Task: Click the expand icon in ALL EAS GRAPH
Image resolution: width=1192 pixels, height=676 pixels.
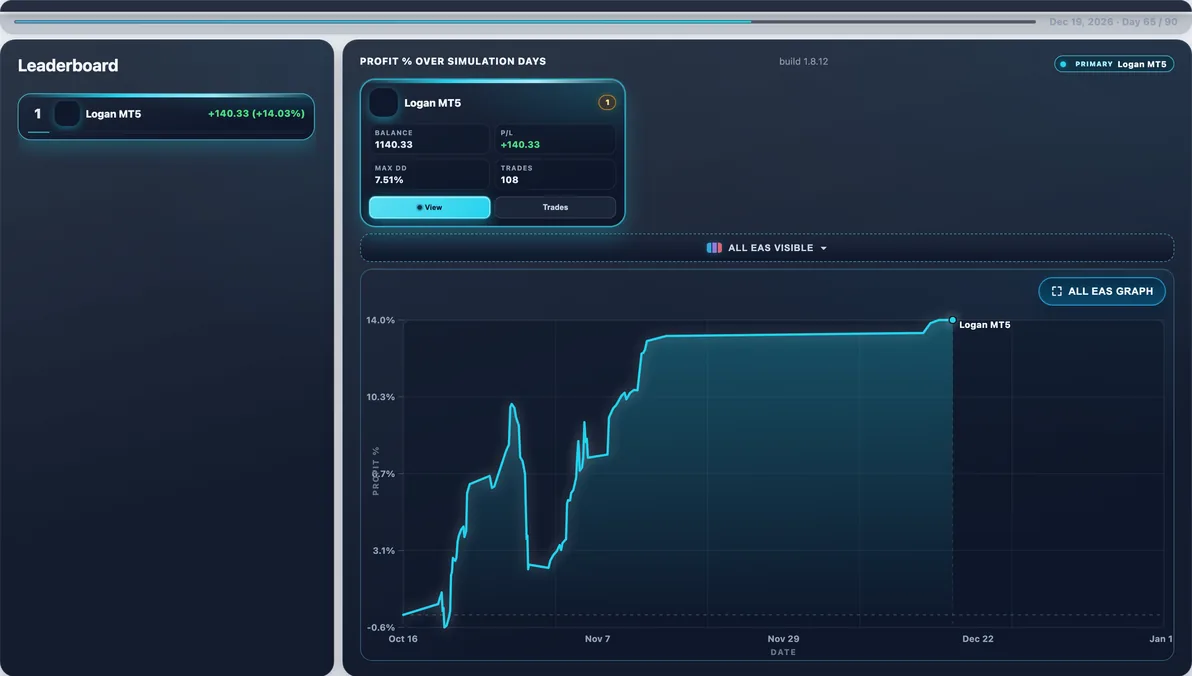Action: point(1057,291)
